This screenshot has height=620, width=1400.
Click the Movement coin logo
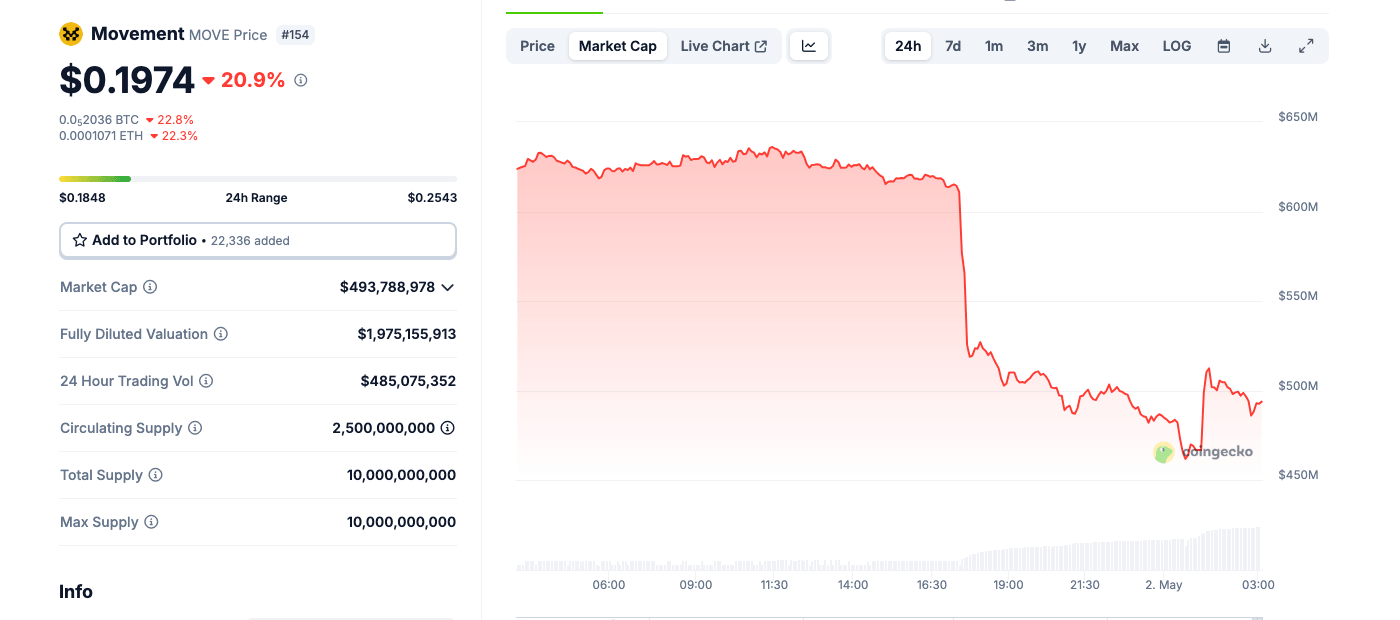(x=70, y=33)
